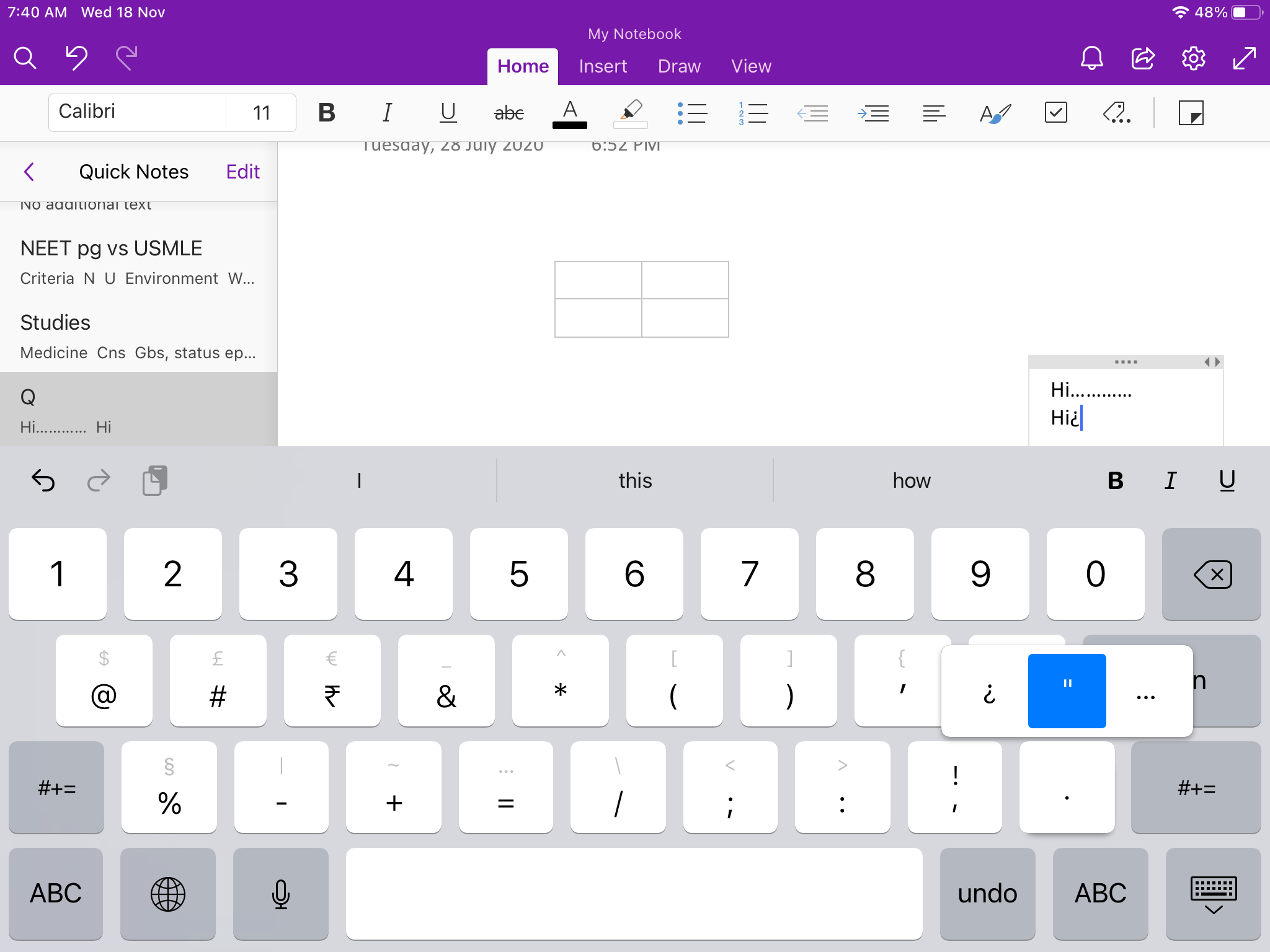Tap the sticky note icon
Viewport: 1270px width, 952px height.
tap(1191, 113)
